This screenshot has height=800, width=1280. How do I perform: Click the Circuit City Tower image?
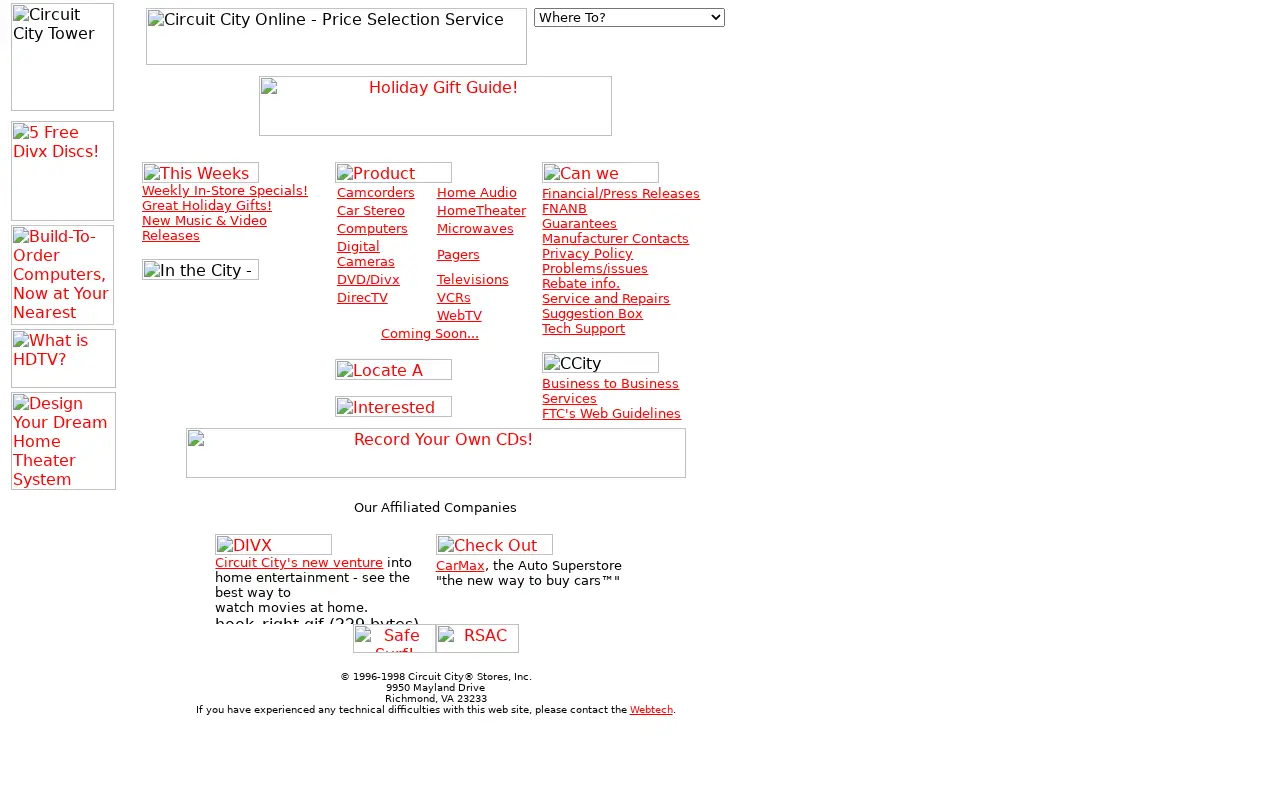tap(62, 57)
